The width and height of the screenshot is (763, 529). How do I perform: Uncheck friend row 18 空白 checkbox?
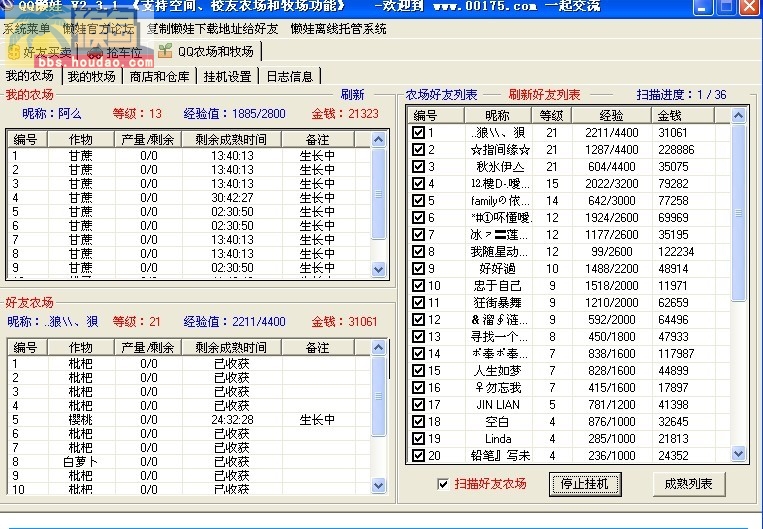tap(418, 422)
